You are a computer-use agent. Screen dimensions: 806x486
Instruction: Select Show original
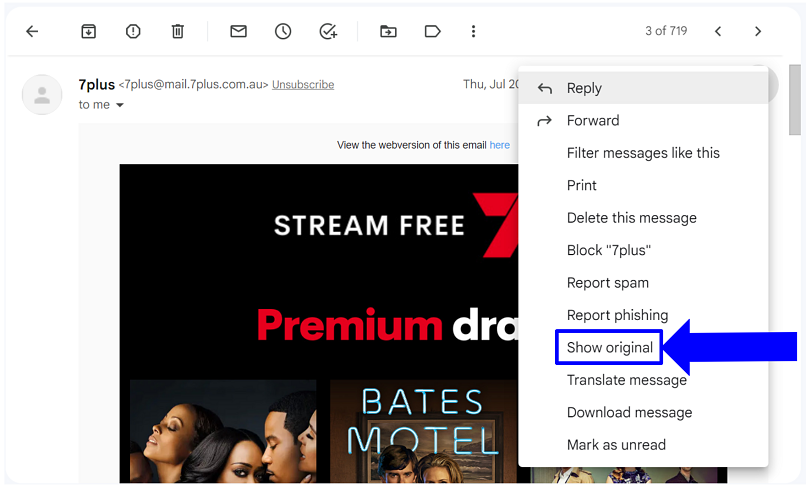pyautogui.click(x=610, y=347)
